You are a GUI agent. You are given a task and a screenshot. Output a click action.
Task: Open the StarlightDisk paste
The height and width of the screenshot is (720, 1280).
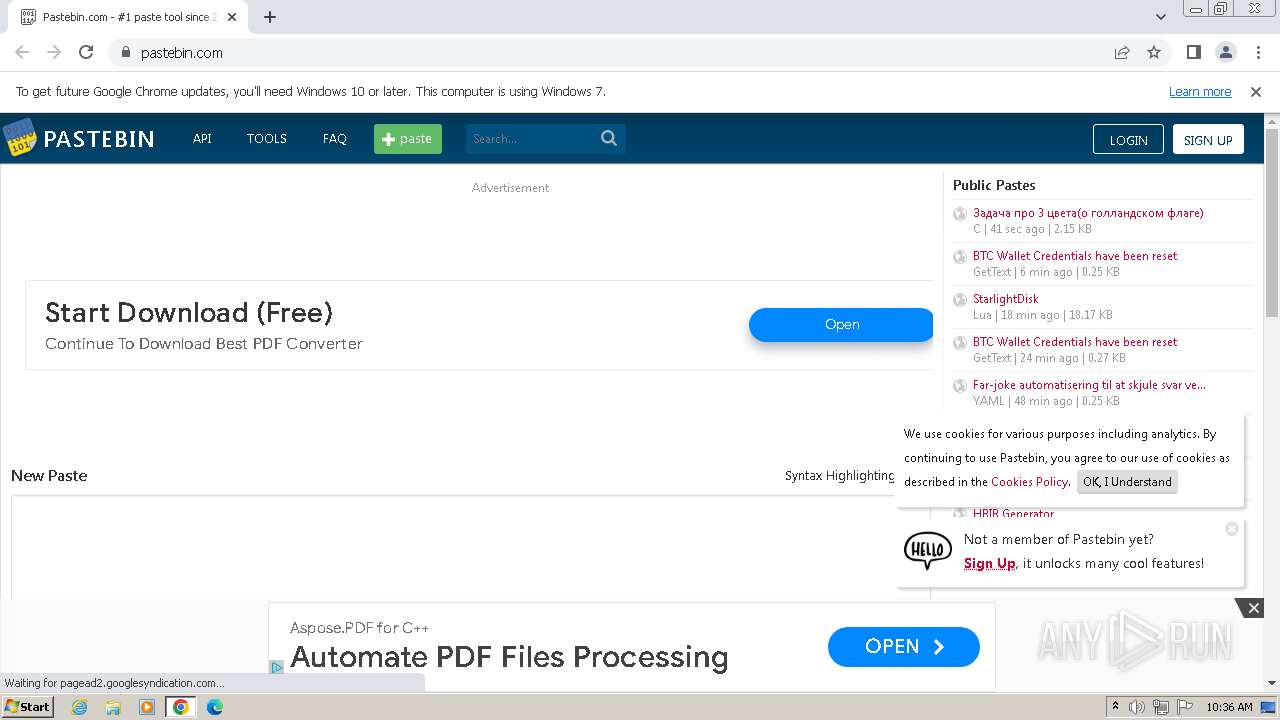[1005, 299]
